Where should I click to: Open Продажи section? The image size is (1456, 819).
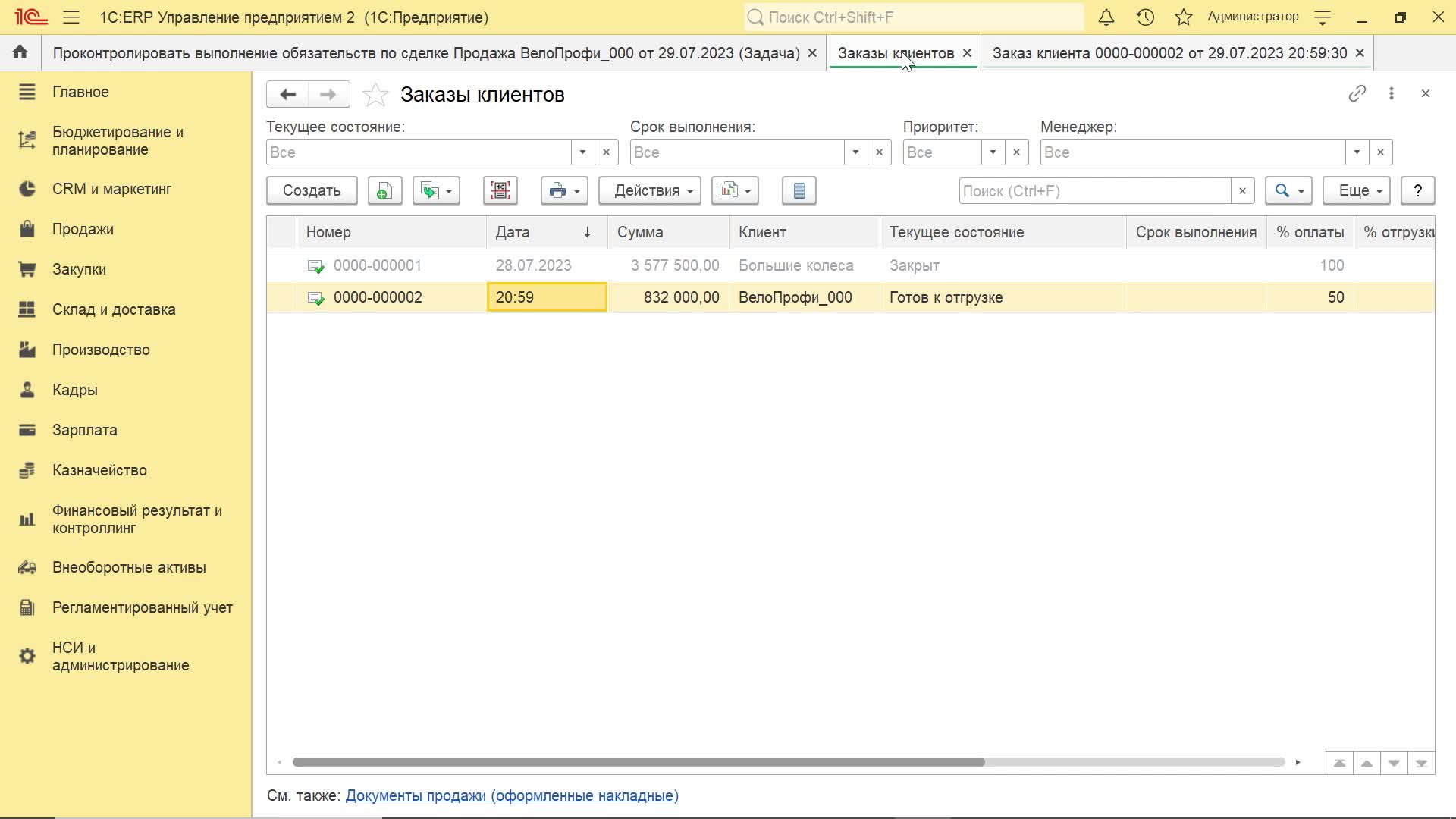(x=126, y=229)
